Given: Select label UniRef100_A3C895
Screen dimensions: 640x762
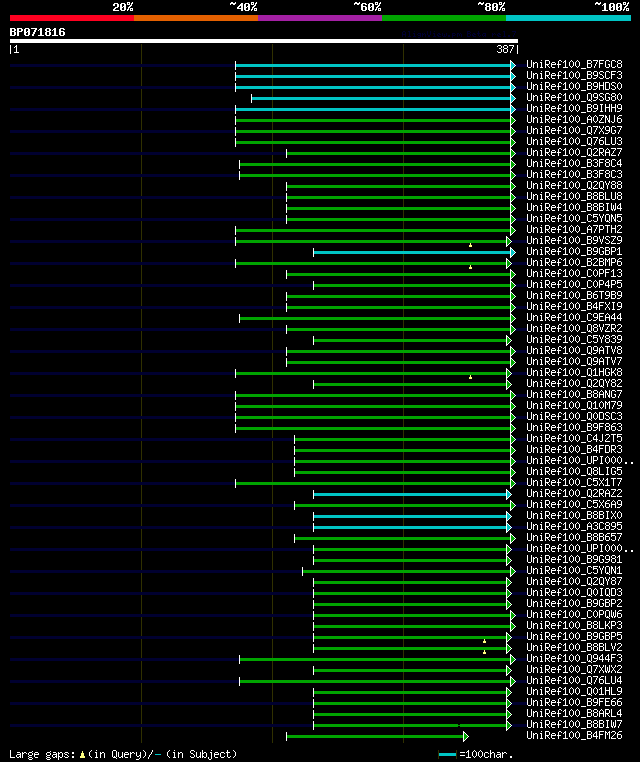Looking at the screenshot, I should coord(574,526).
